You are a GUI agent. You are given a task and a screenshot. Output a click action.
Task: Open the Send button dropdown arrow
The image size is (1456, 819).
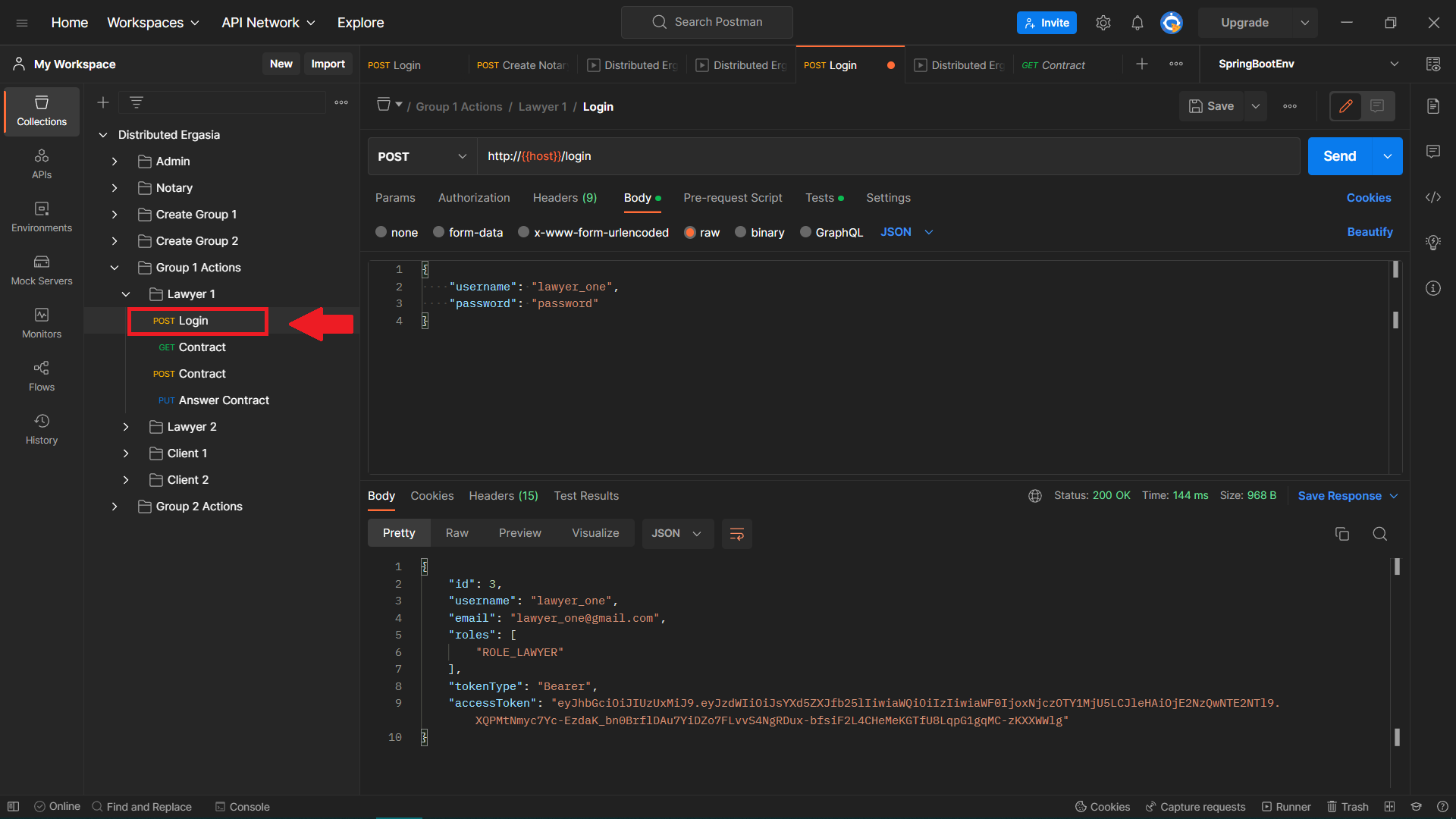(x=1387, y=156)
